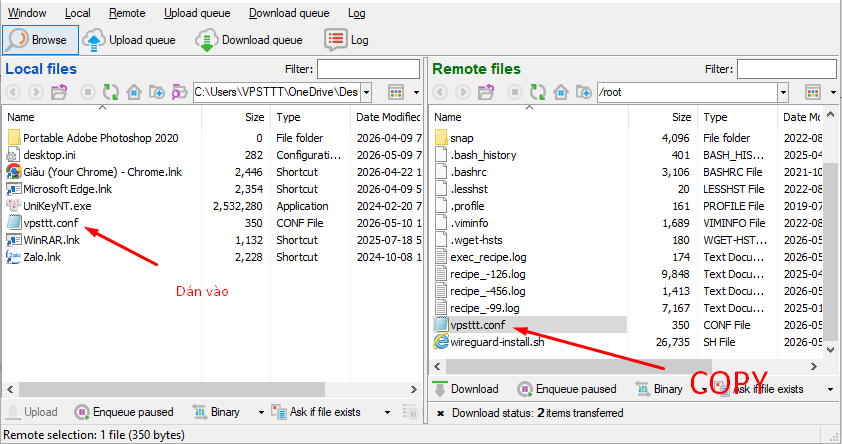Screen dimensions: 842x444
Task: Go to local home folder
Action: (x=134, y=92)
